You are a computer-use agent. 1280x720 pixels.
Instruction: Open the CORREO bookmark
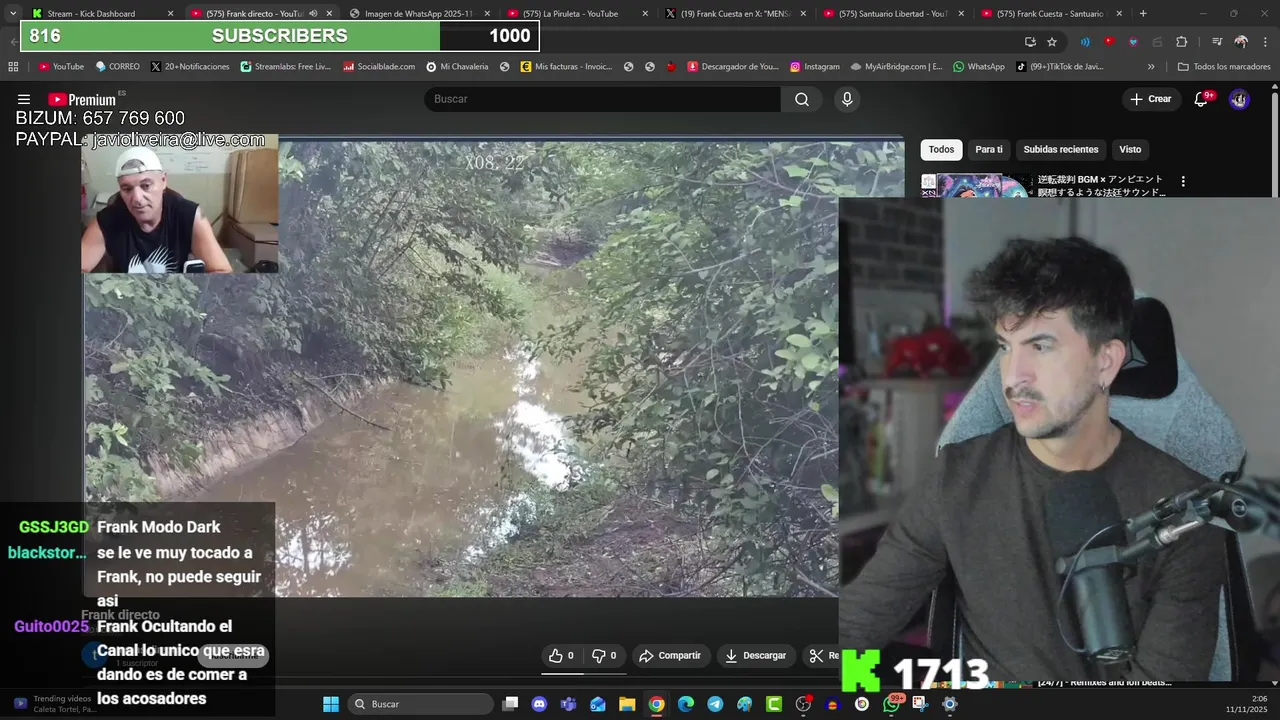tap(117, 67)
